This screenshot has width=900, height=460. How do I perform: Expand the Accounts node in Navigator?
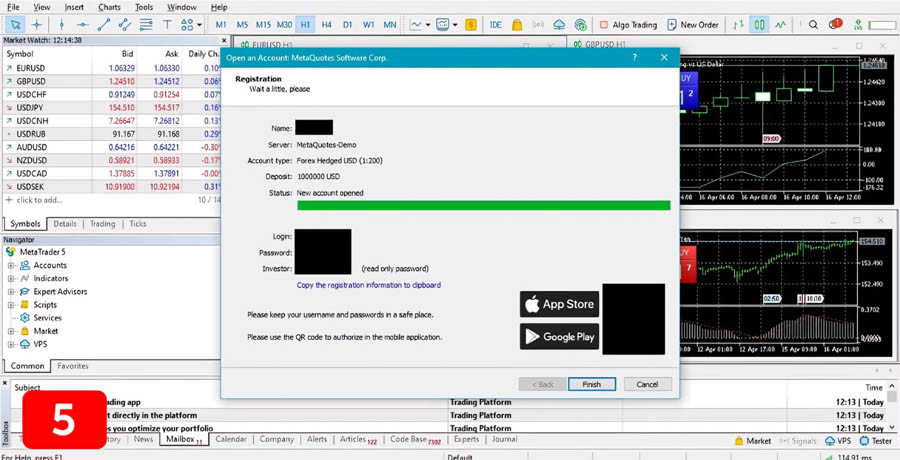tap(10, 265)
